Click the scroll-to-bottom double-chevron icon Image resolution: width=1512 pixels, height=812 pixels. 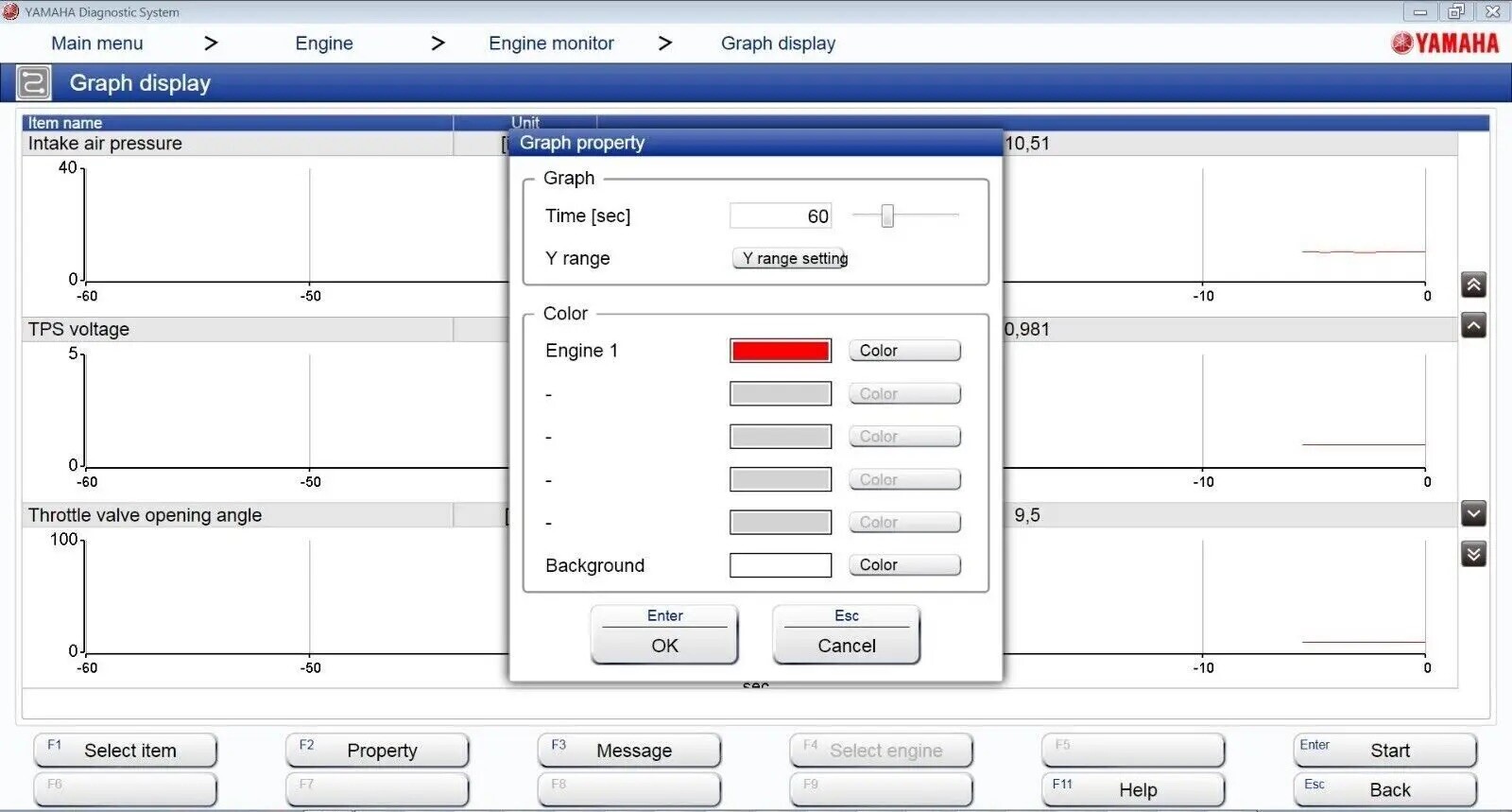pyautogui.click(x=1473, y=554)
